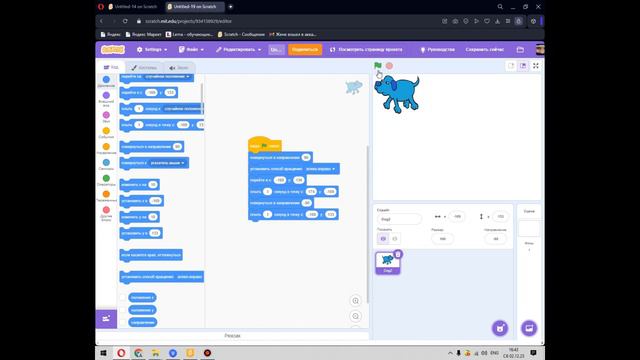Click Сохранить сейчас to save project
The image size is (640, 360).
[x=485, y=49]
